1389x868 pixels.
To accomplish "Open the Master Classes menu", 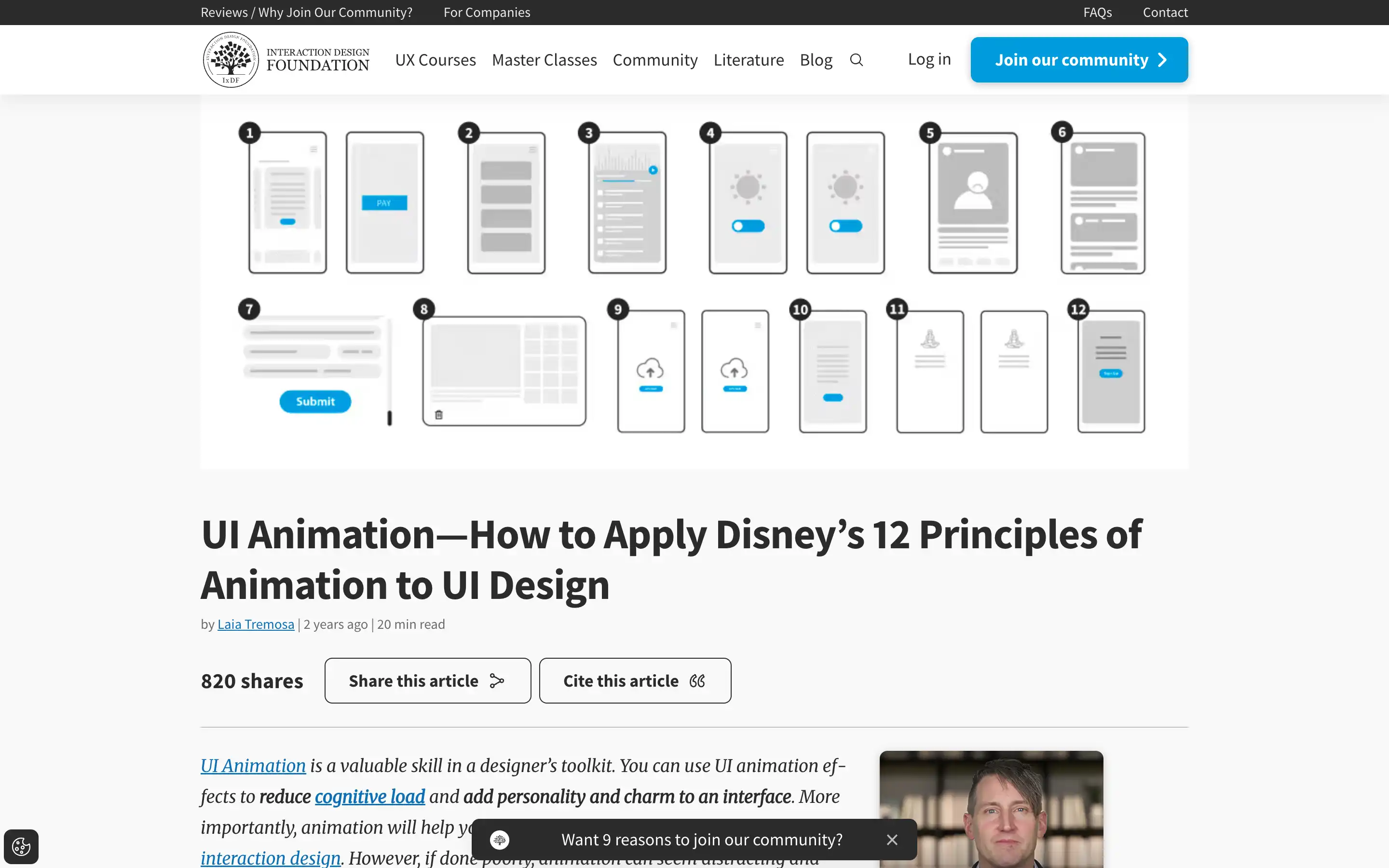I will point(544,60).
